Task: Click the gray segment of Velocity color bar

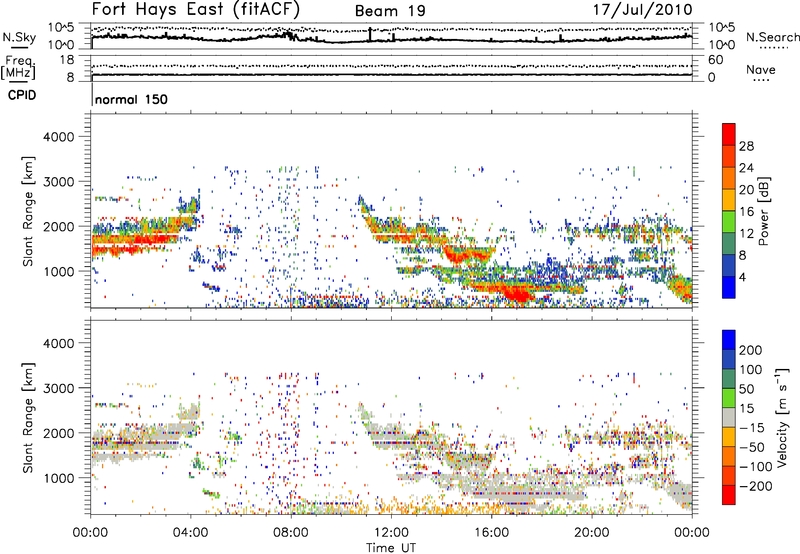Action: coord(729,417)
